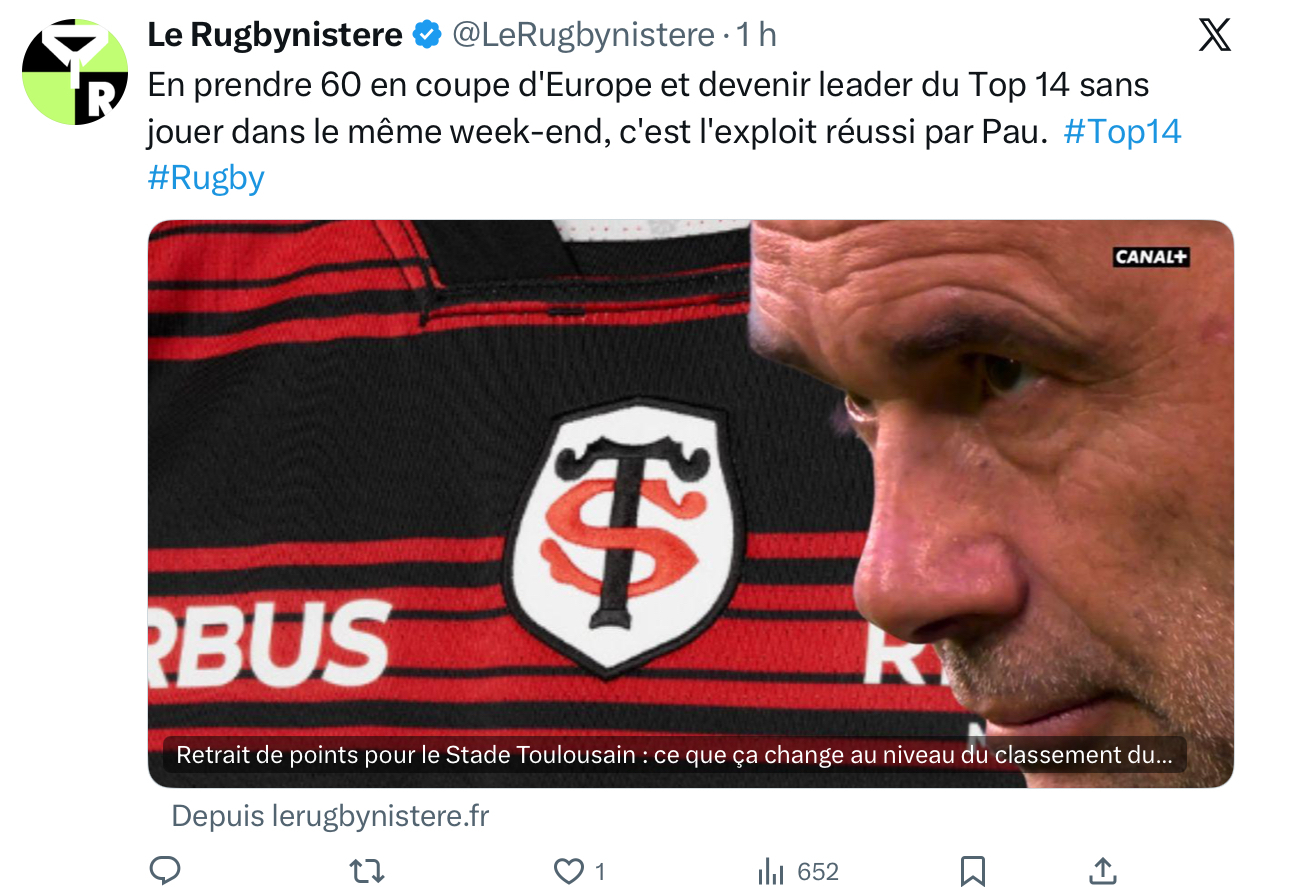Screen dimensions: 1298x887
Task: Click the Retrait de points headline caption
Action: (x=675, y=755)
